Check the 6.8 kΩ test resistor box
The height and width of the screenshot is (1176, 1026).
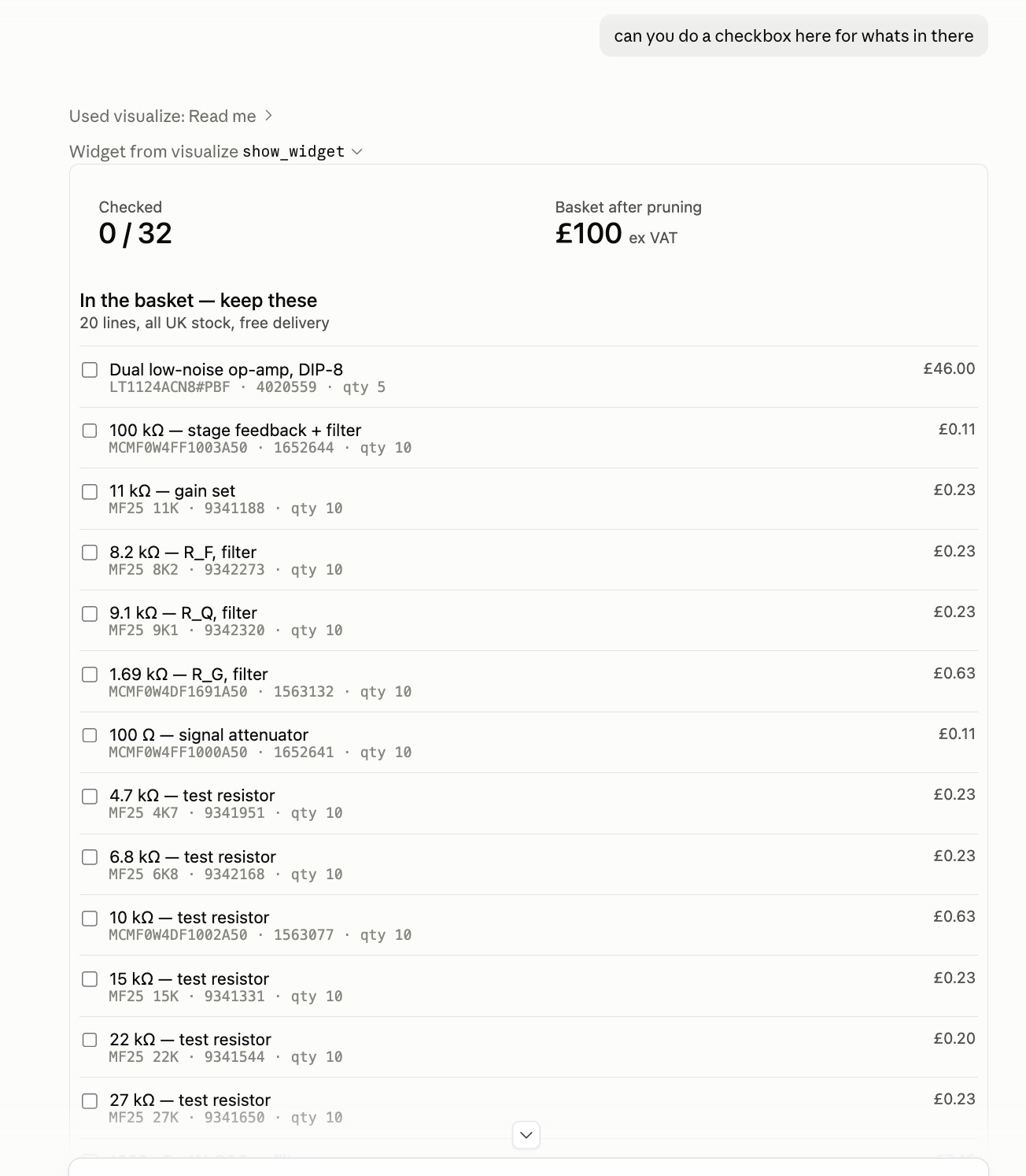90,857
